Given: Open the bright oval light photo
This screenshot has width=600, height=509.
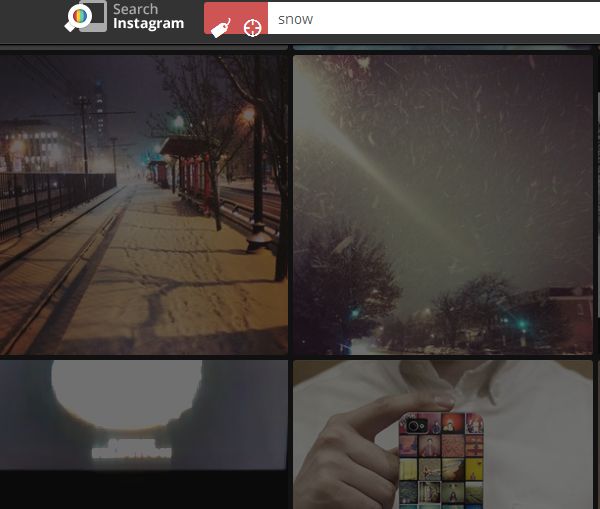Looking at the screenshot, I should click(x=144, y=434).
